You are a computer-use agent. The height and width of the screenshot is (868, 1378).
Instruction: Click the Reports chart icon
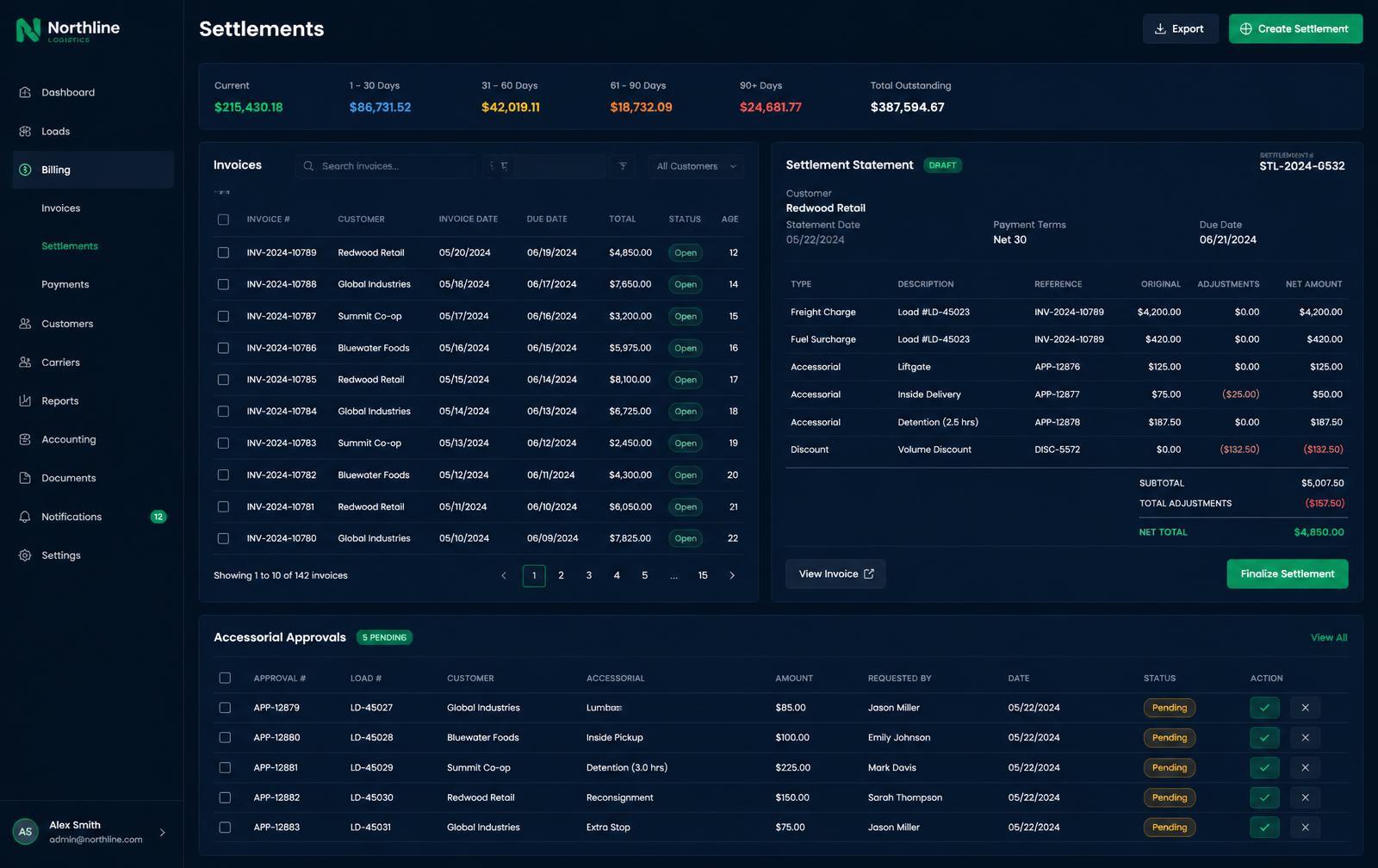click(x=25, y=400)
